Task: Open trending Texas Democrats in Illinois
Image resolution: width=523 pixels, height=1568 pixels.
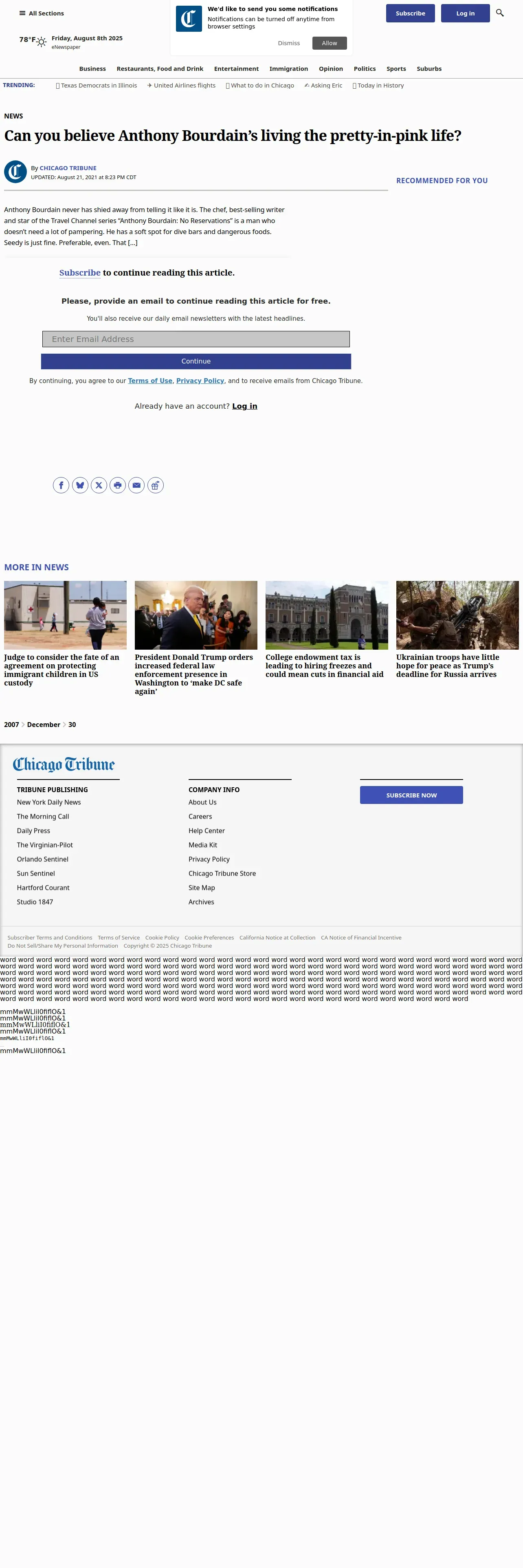Action: pyautogui.click(x=96, y=85)
